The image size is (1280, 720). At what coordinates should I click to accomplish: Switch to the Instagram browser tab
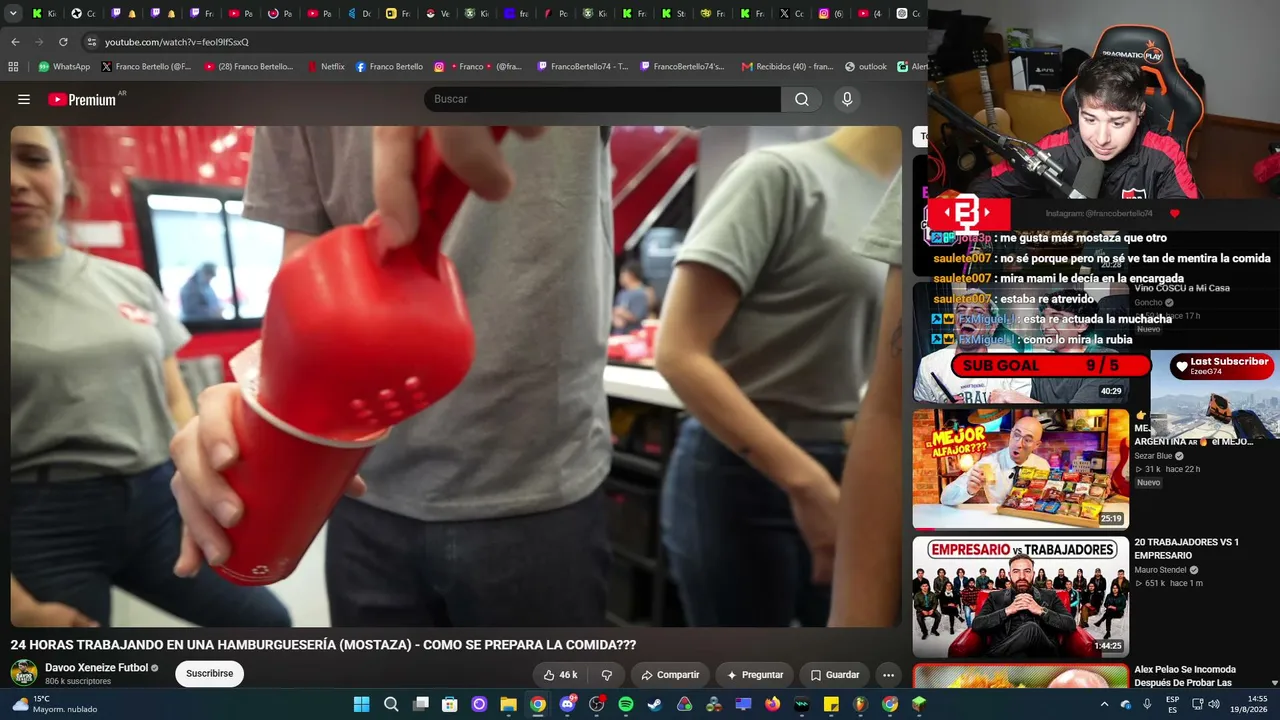pyautogui.click(x=831, y=14)
